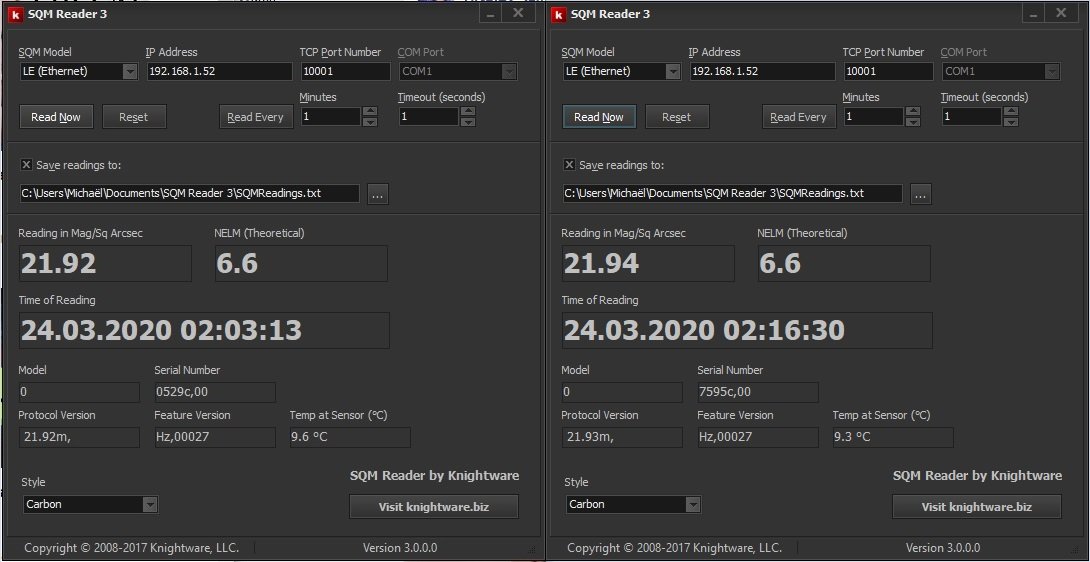Click TCP Port Number field in left window
The height and width of the screenshot is (562, 1090).
[x=345, y=71]
